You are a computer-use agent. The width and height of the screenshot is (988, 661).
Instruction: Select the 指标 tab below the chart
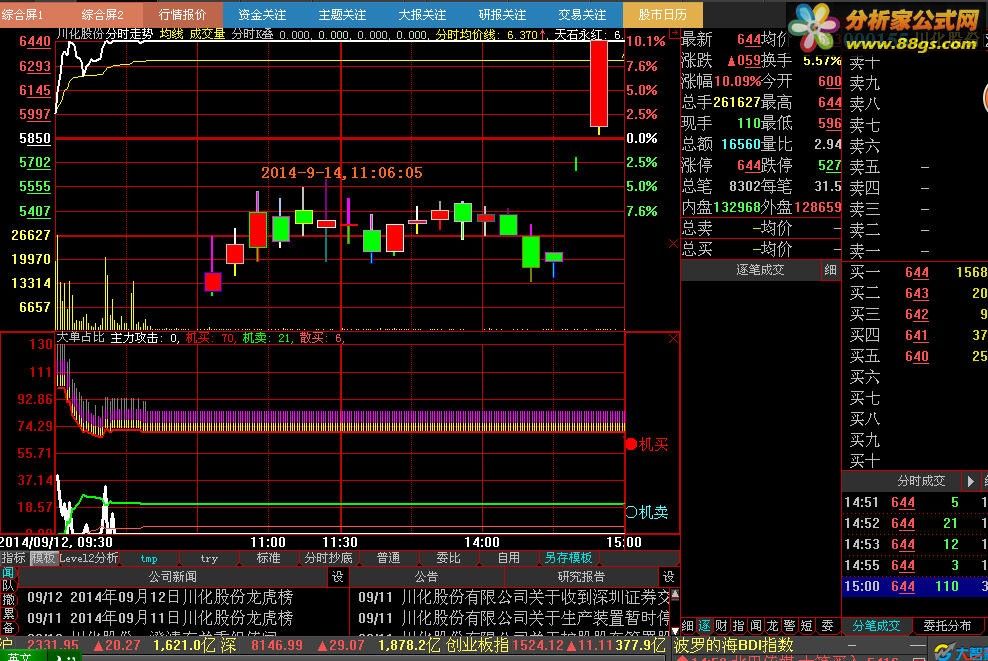(x=13, y=558)
